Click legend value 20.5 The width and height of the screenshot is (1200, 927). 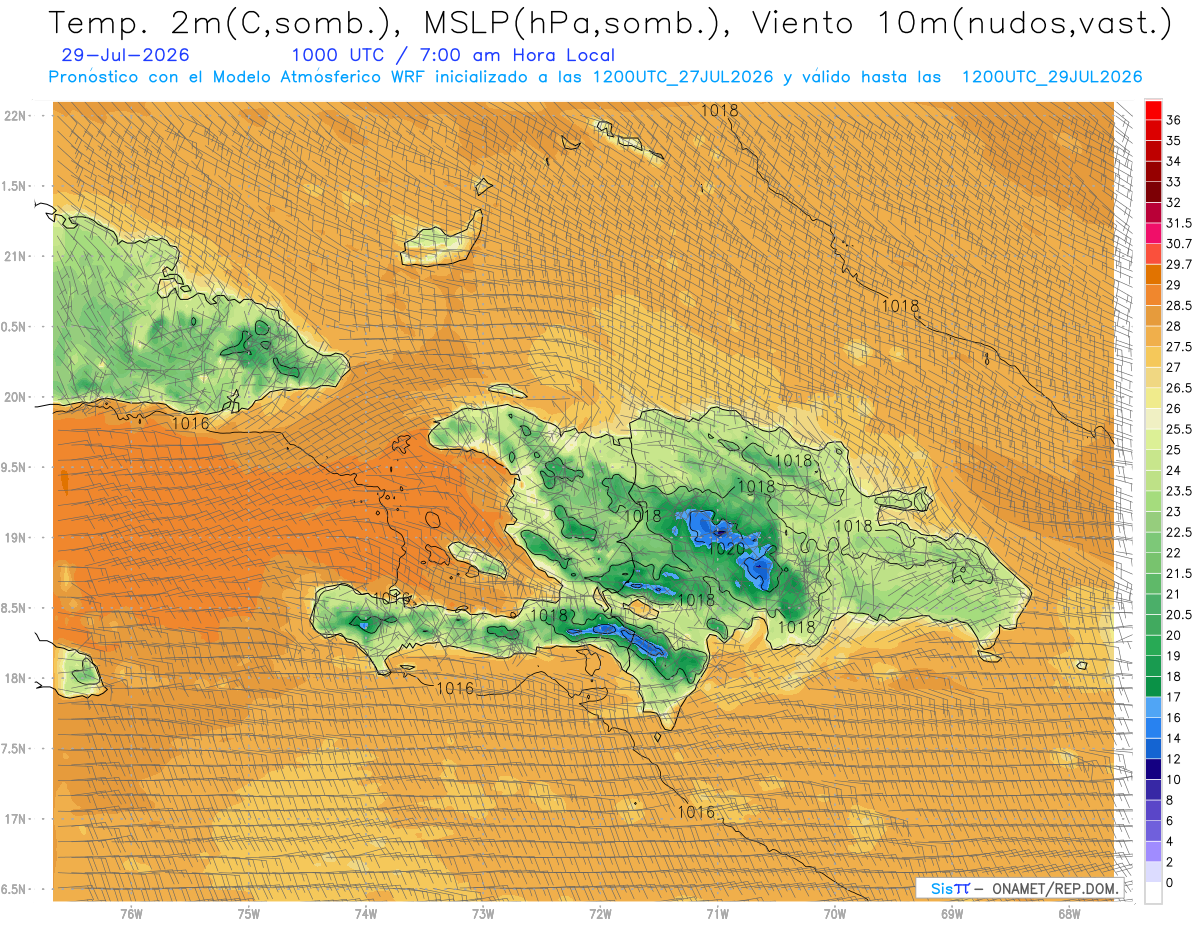coord(1179,615)
